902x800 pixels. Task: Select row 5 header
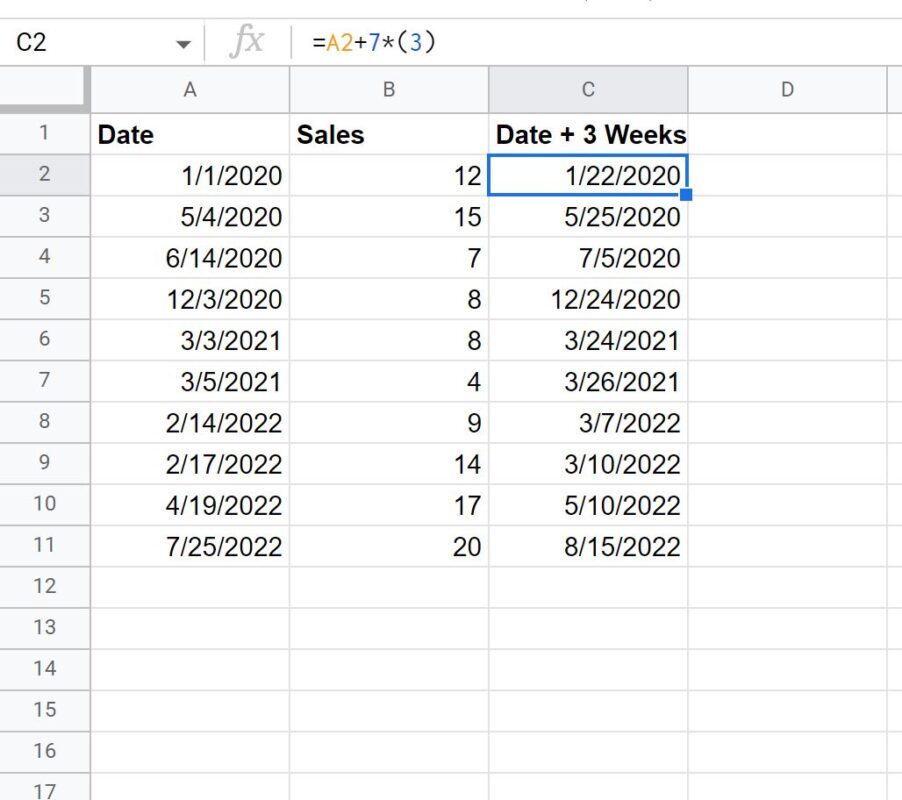coord(44,298)
